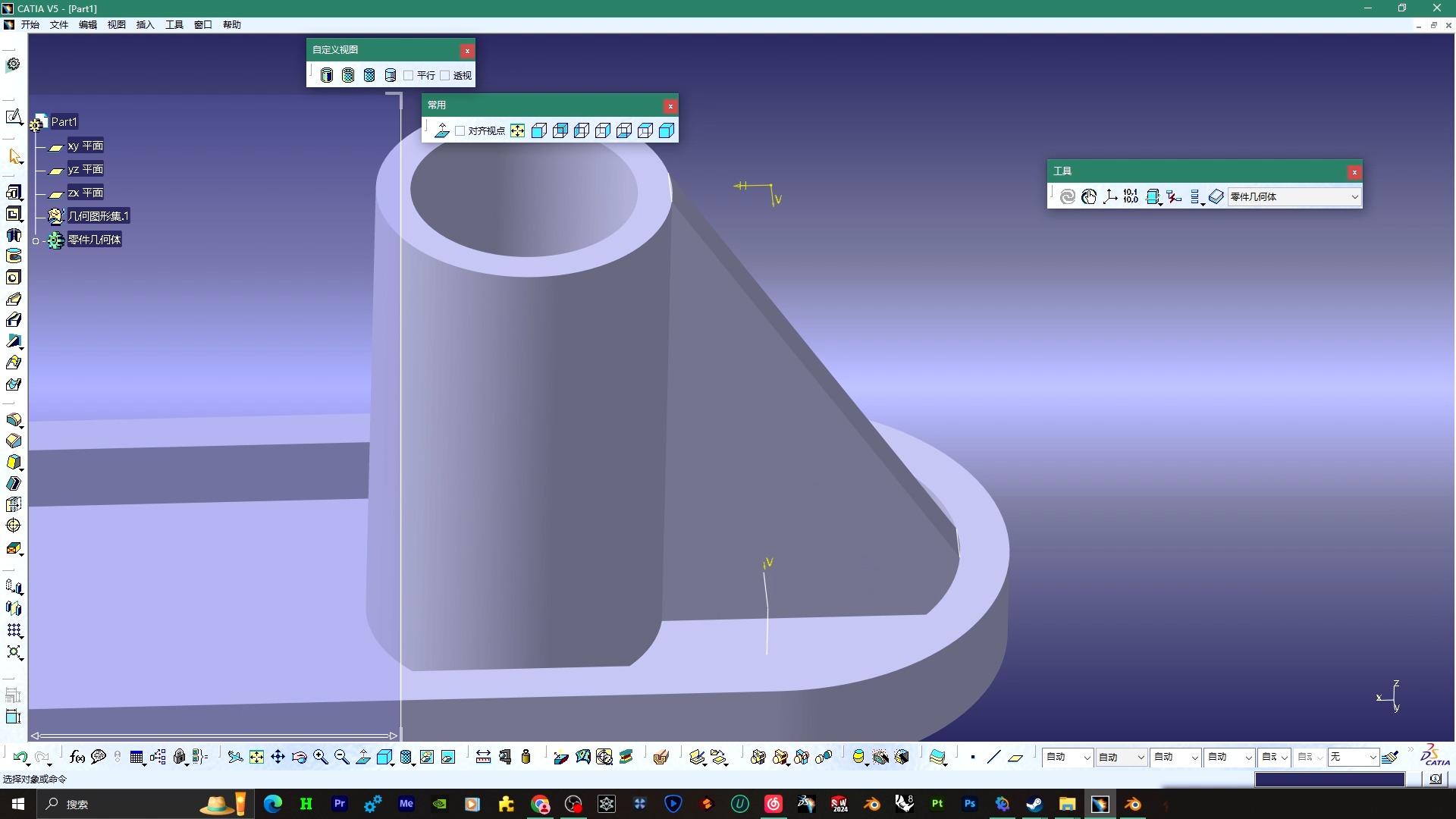Click the Sketcher icon in left toolbar
This screenshot has width=1456, height=819.
[x=13, y=116]
